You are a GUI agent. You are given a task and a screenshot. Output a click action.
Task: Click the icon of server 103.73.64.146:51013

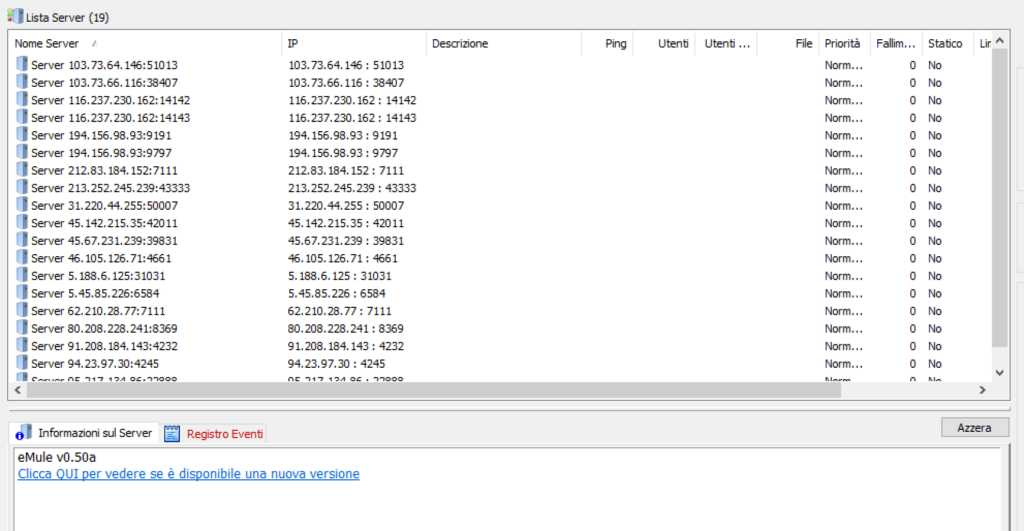coord(22,65)
